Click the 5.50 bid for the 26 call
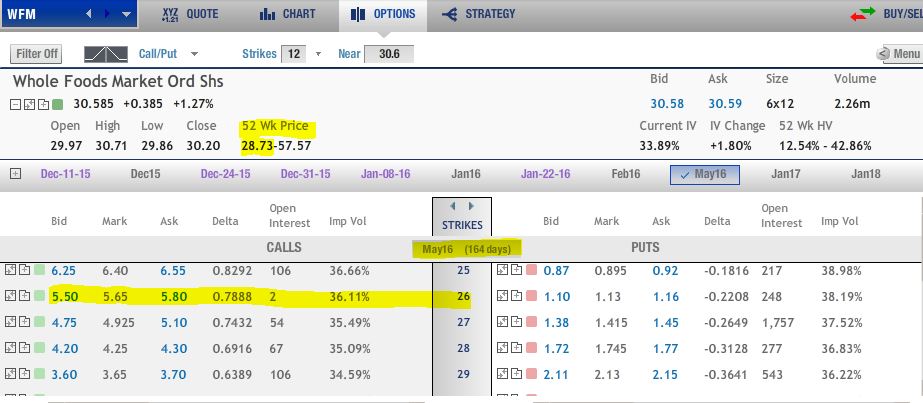This screenshot has height=403, width=923. 64,296
